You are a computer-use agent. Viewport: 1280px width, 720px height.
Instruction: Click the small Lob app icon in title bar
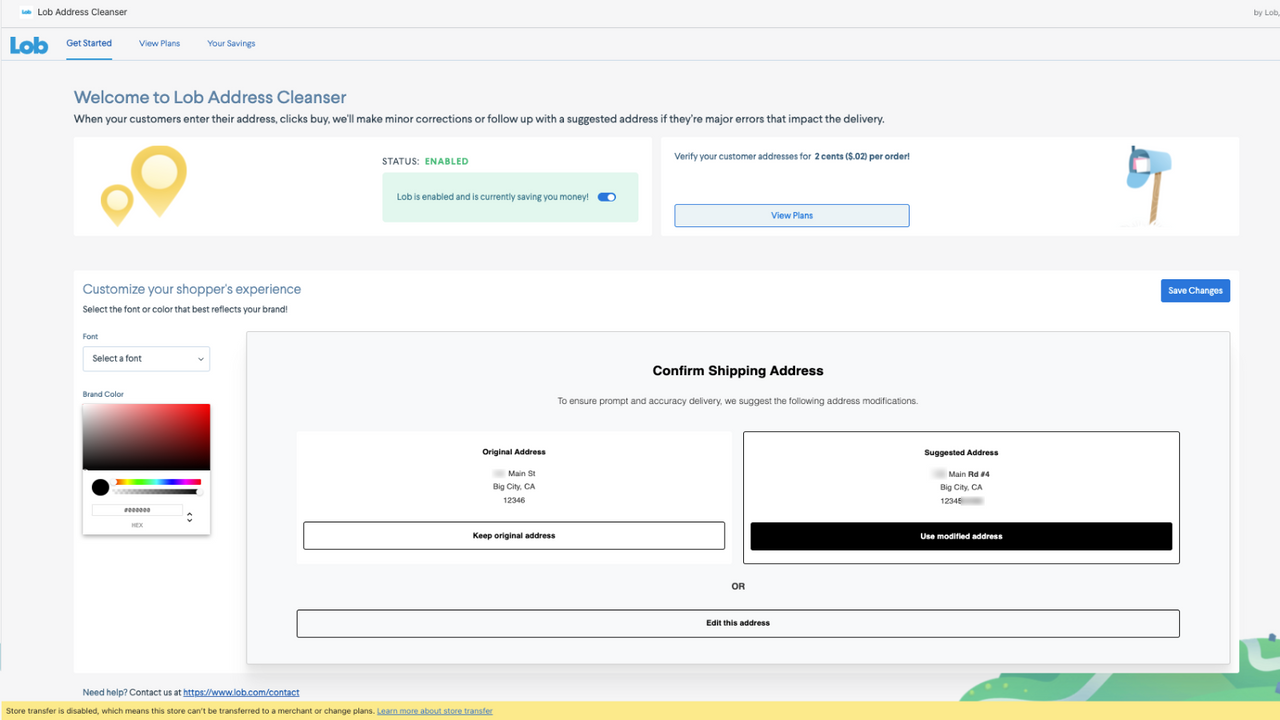tap(26, 12)
